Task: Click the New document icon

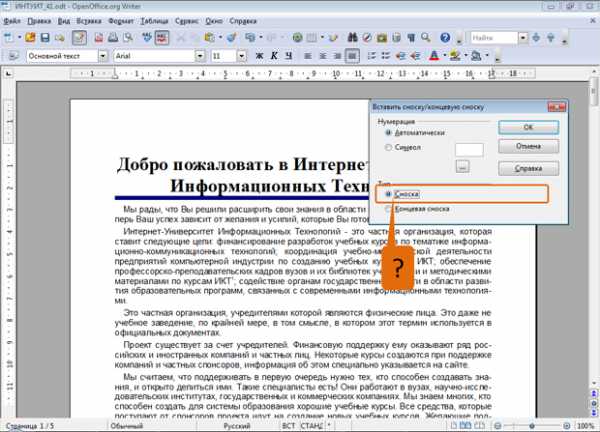Action: pos(8,37)
